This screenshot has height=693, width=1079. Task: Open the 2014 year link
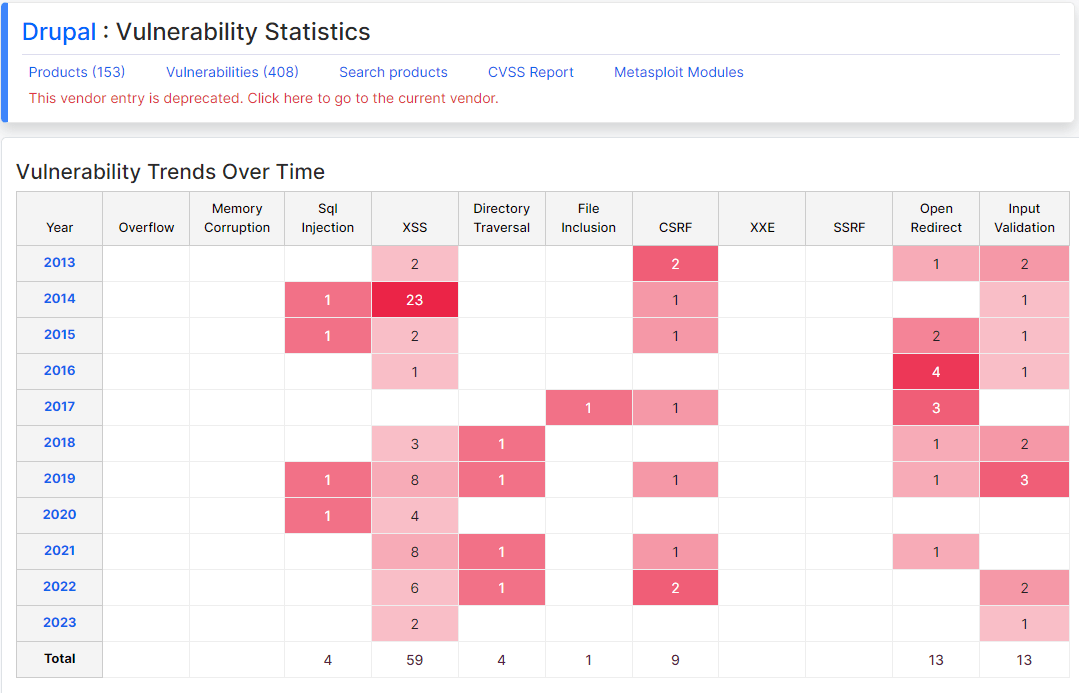pyautogui.click(x=60, y=299)
